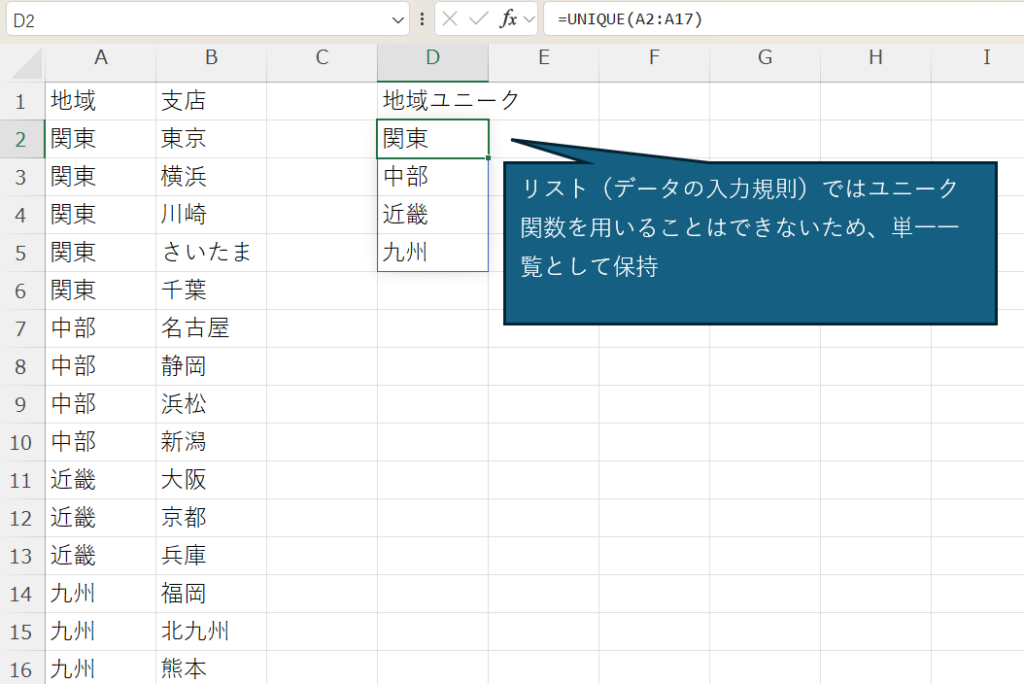1024x684 pixels.
Task: Select the column H header
Action: [x=875, y=58]
